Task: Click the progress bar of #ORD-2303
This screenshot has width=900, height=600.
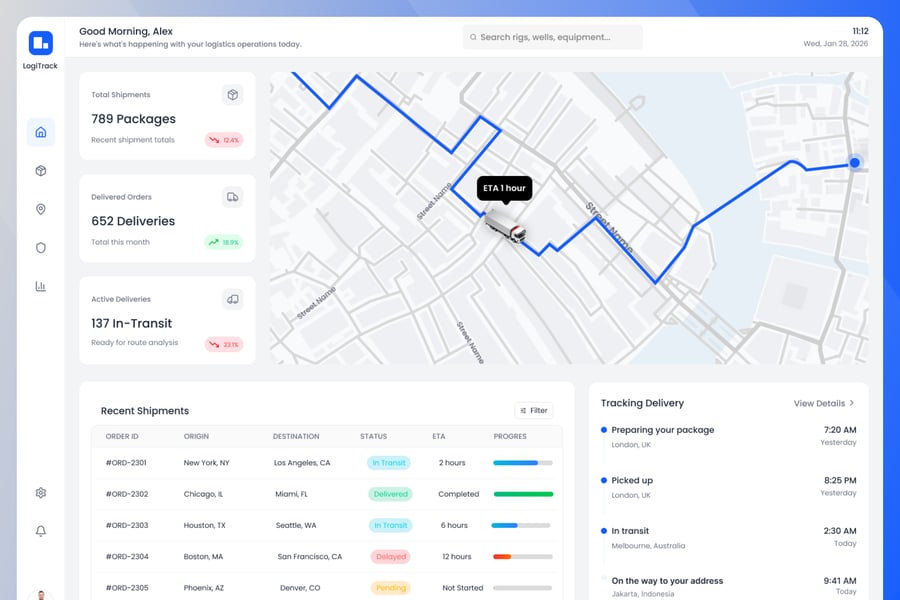Action: point(522,525)
